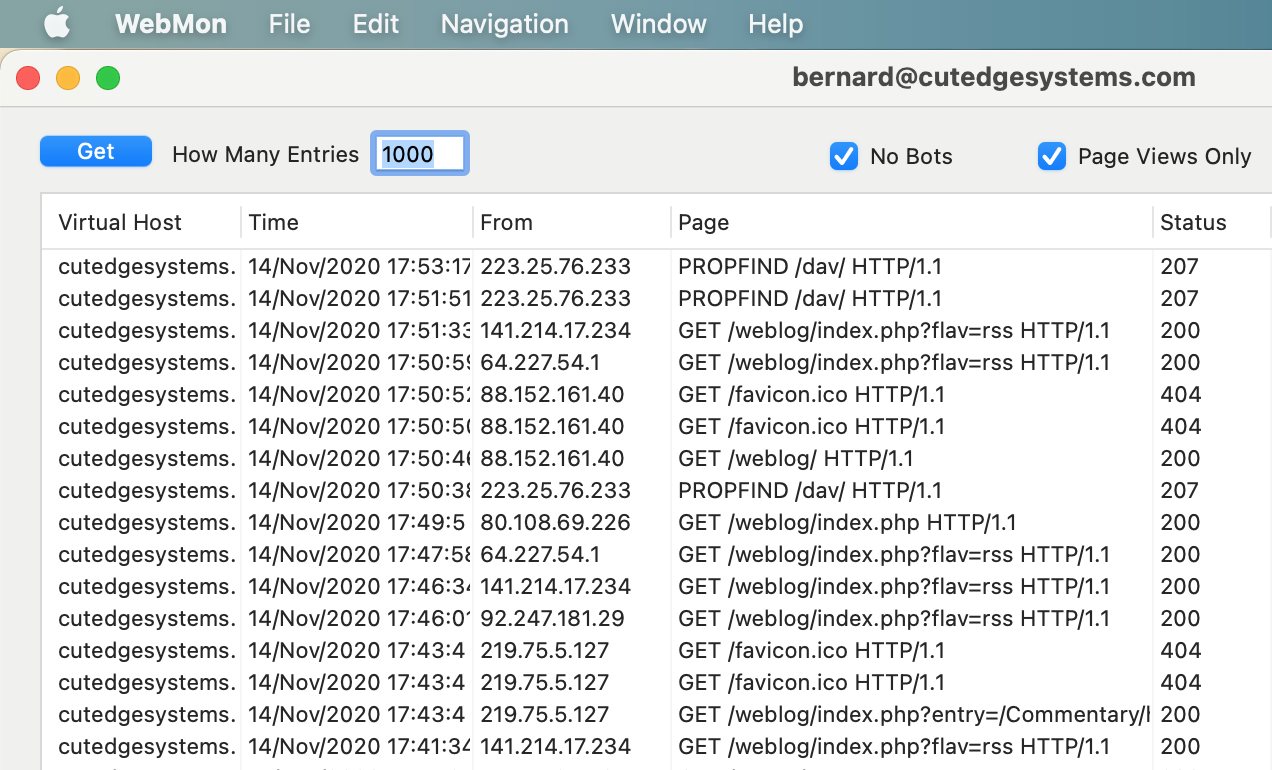This screenshot has height=770, width=1272.
Task: Open the WebMon application menu
Action: pyautogui.click(x=171, y=24)
